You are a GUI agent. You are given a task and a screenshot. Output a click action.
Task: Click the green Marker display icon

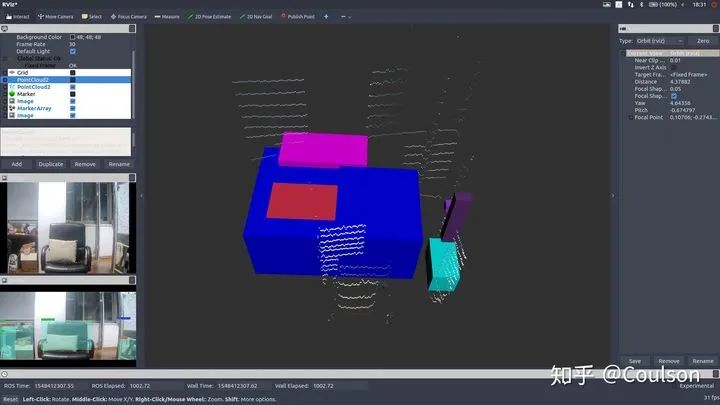(x=12, y=94)
